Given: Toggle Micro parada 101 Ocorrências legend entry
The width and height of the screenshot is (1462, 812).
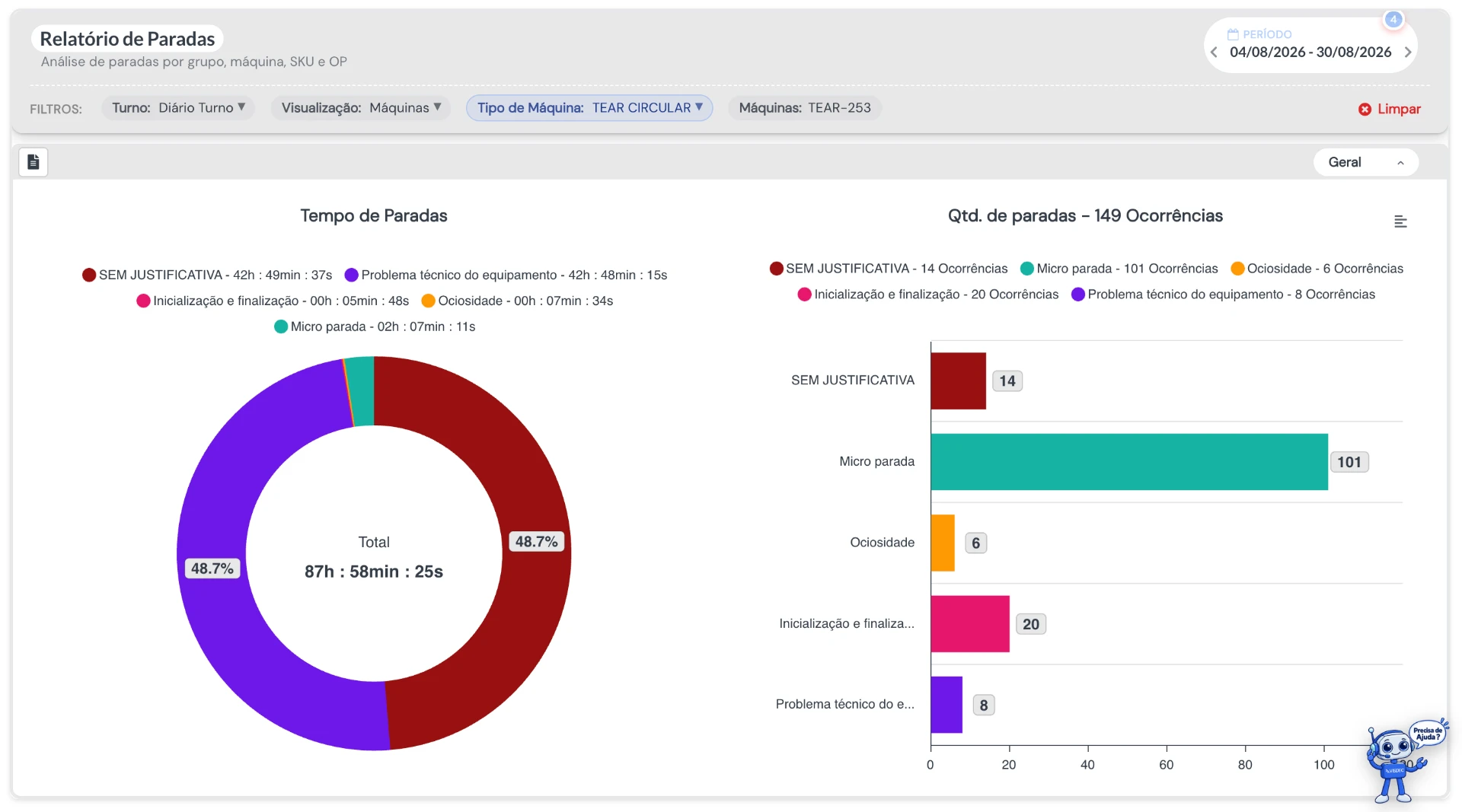Looking at the screenshot, I should click(x=1119, y=269).
